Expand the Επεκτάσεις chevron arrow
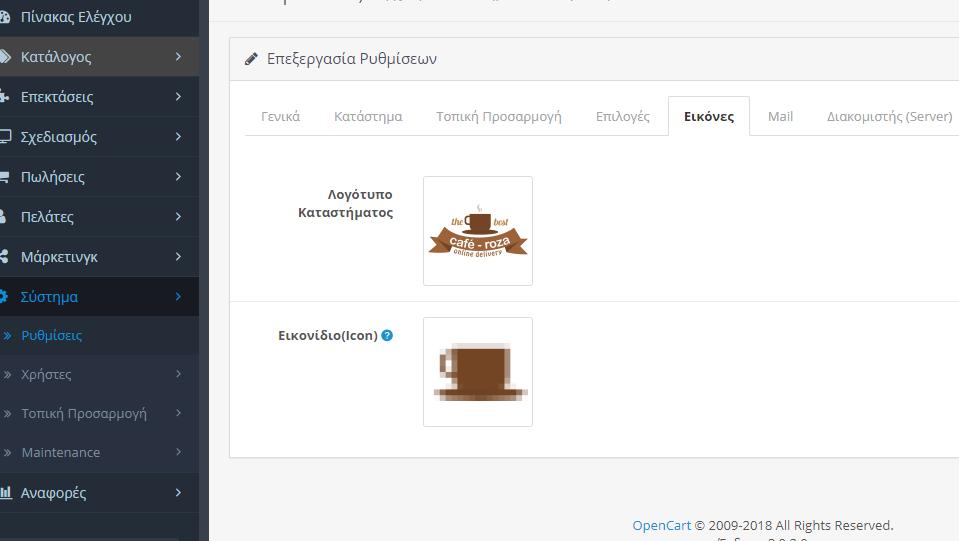Screen dimensions: 959x541 pos(178,97)
